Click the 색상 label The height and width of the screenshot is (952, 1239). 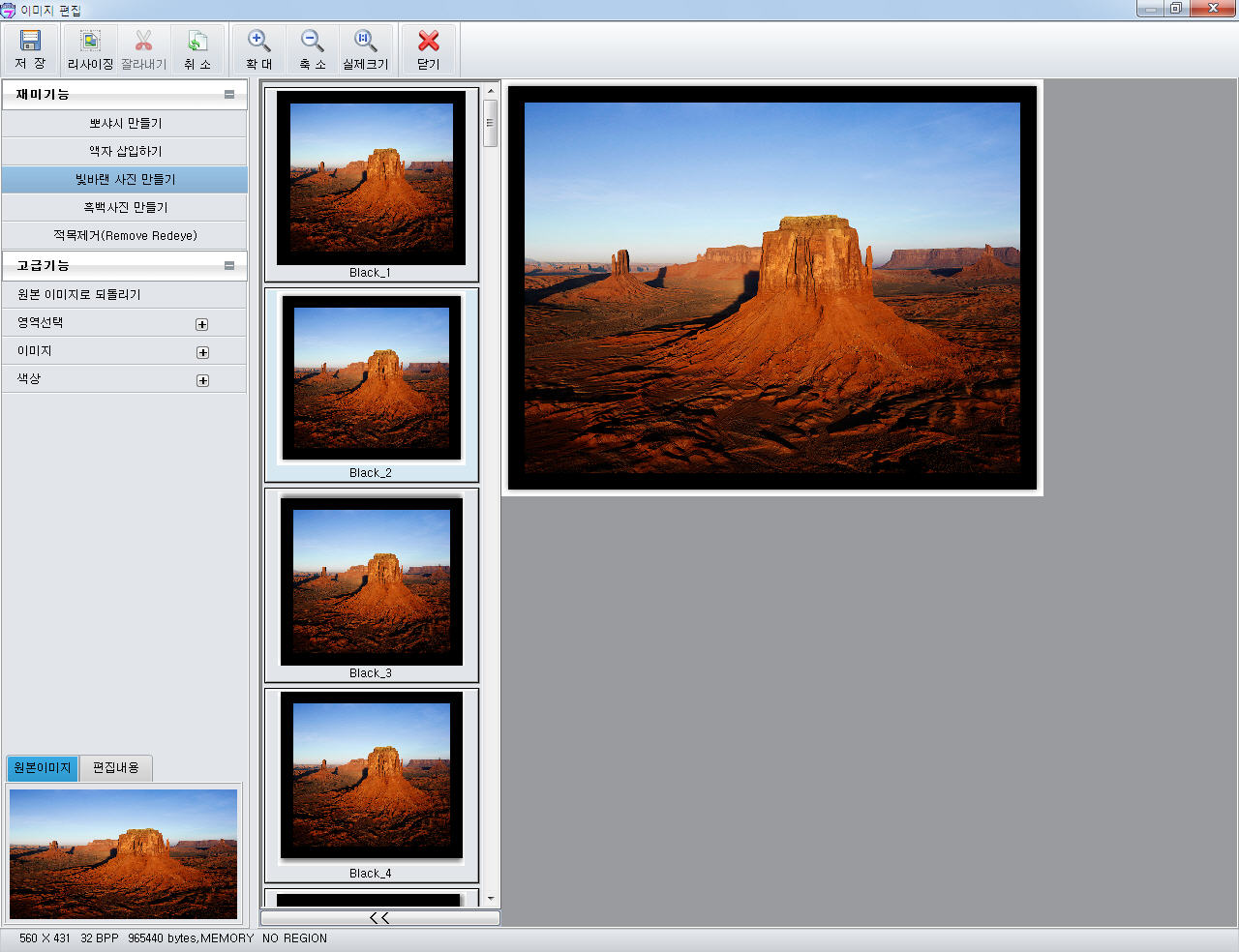click(29, 378)
